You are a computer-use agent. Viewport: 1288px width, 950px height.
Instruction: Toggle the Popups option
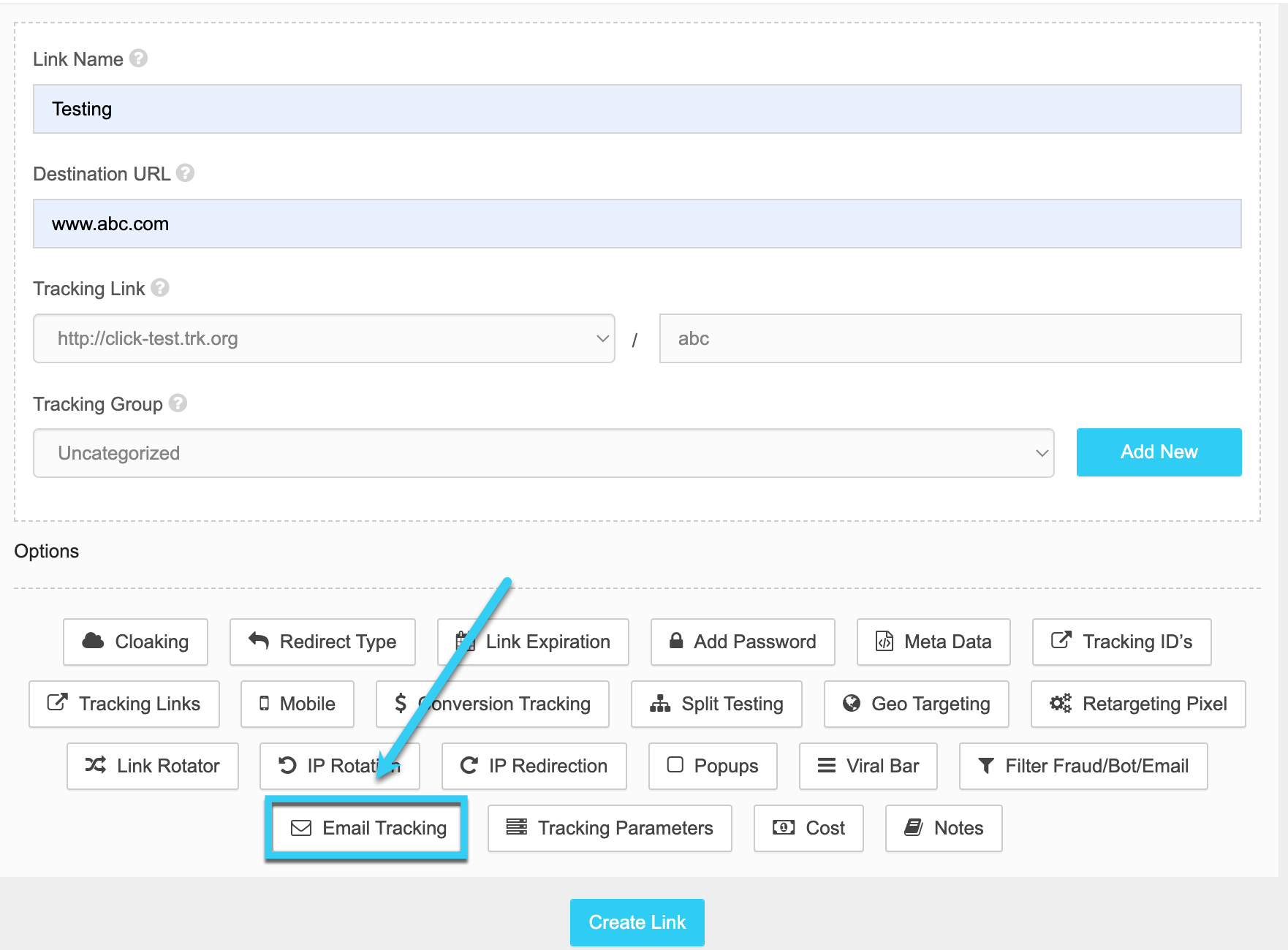712,766
